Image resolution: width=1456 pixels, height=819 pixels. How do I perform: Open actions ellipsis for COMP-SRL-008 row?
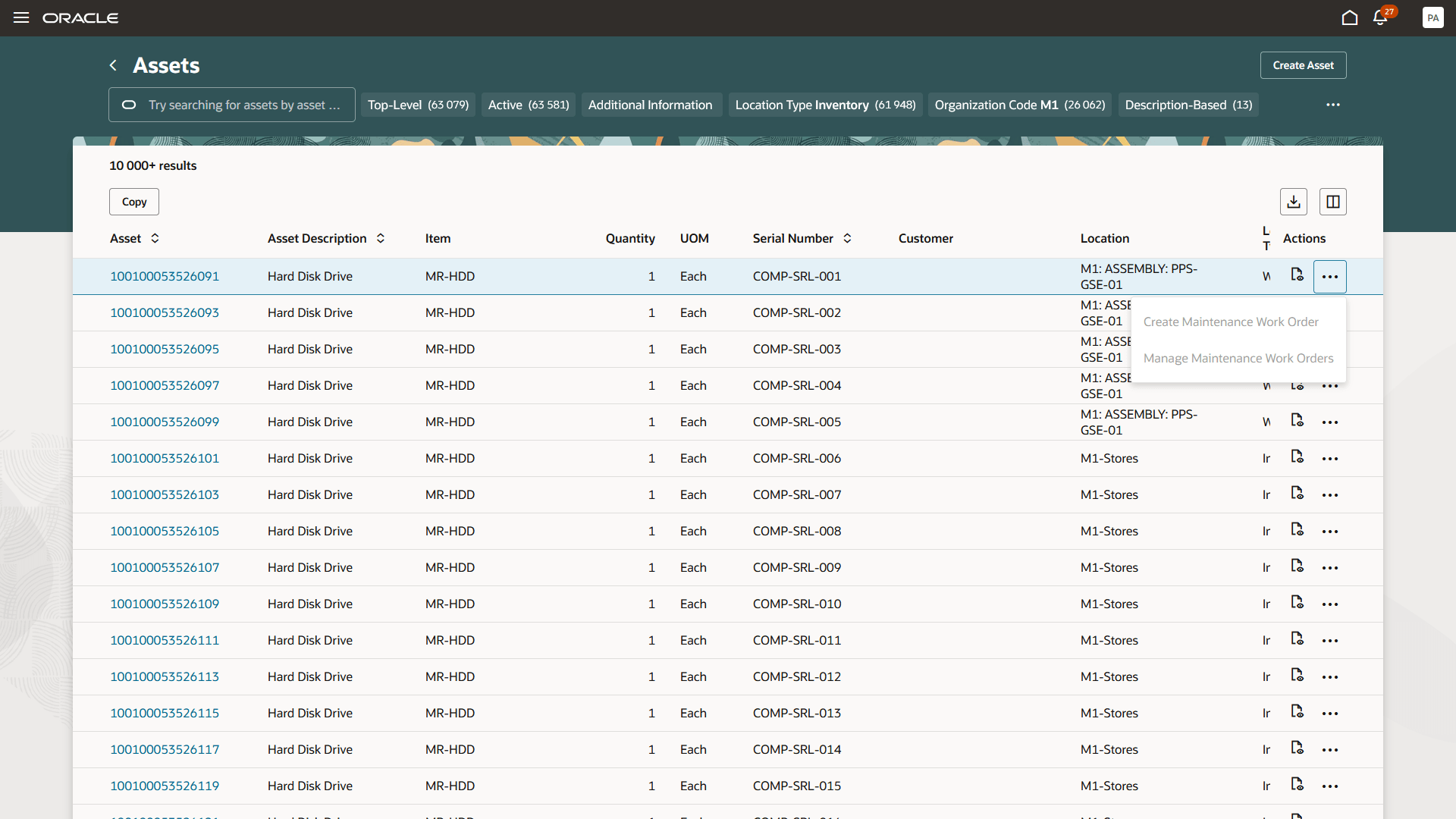pos(1330,532)
